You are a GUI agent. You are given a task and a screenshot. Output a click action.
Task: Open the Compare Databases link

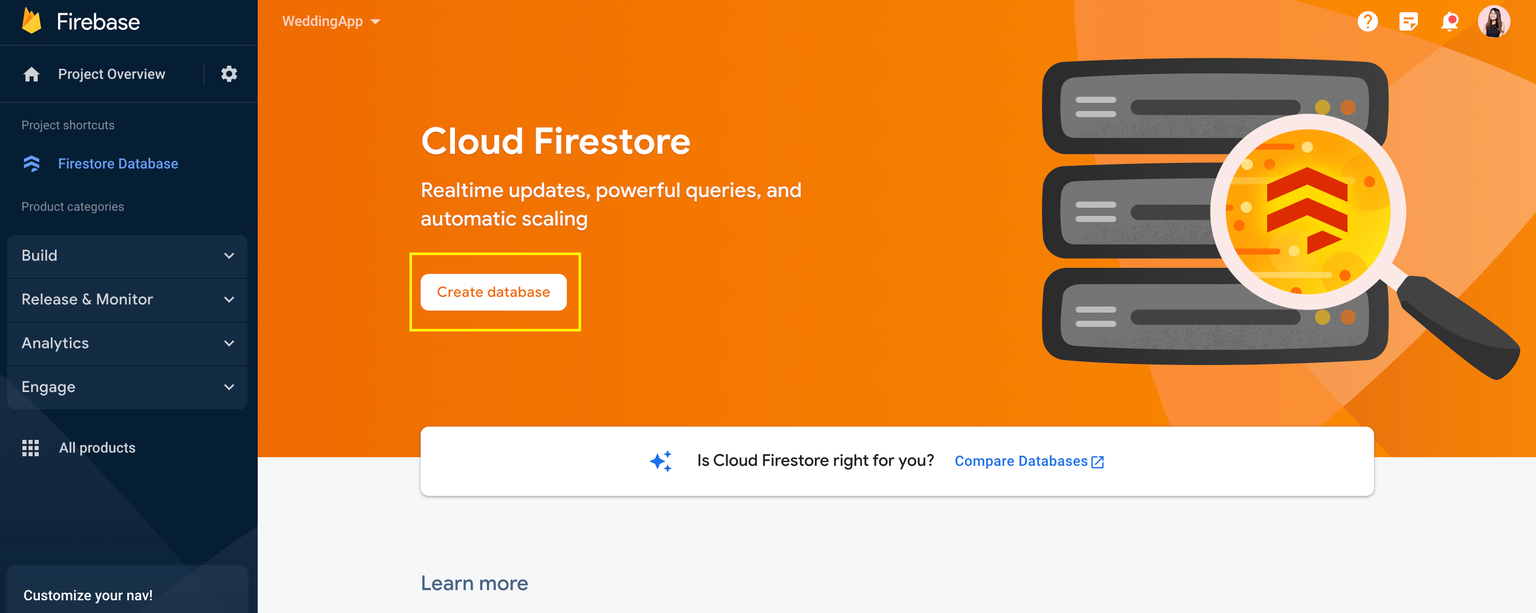1029,461
